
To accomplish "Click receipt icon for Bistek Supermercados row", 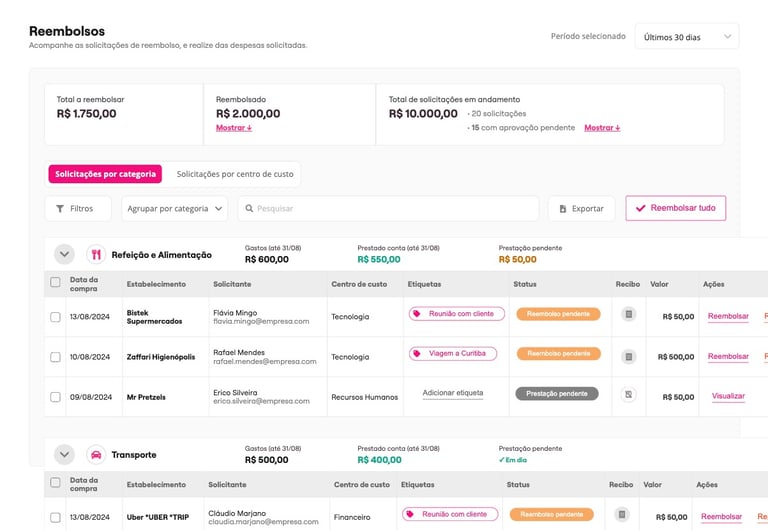I will pos(628,315).
